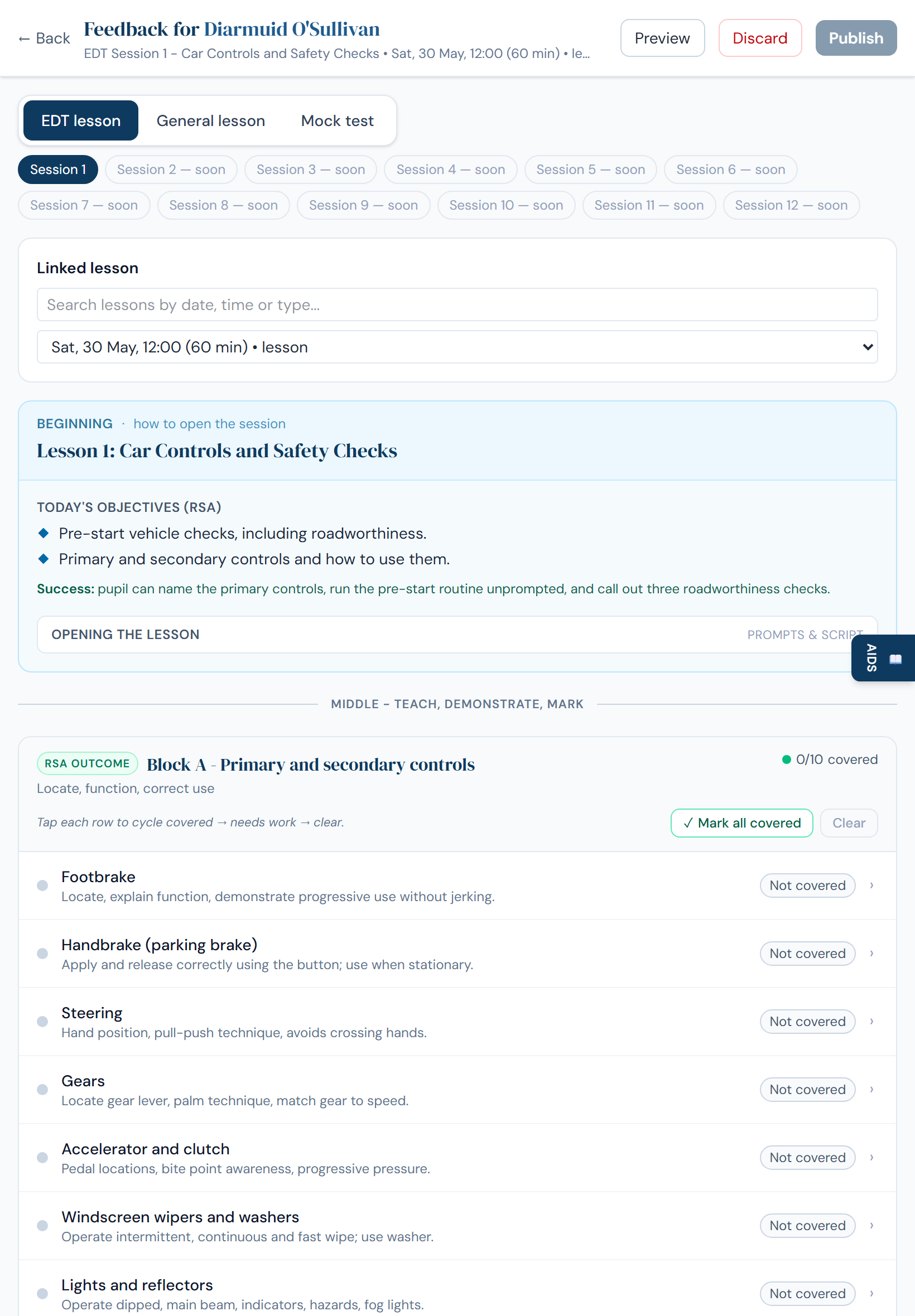Image resolution: width=915 pixels, height=1316 pixels.
Task: Expand Footbrake row chevron
Action: click(x=871, y=886)
